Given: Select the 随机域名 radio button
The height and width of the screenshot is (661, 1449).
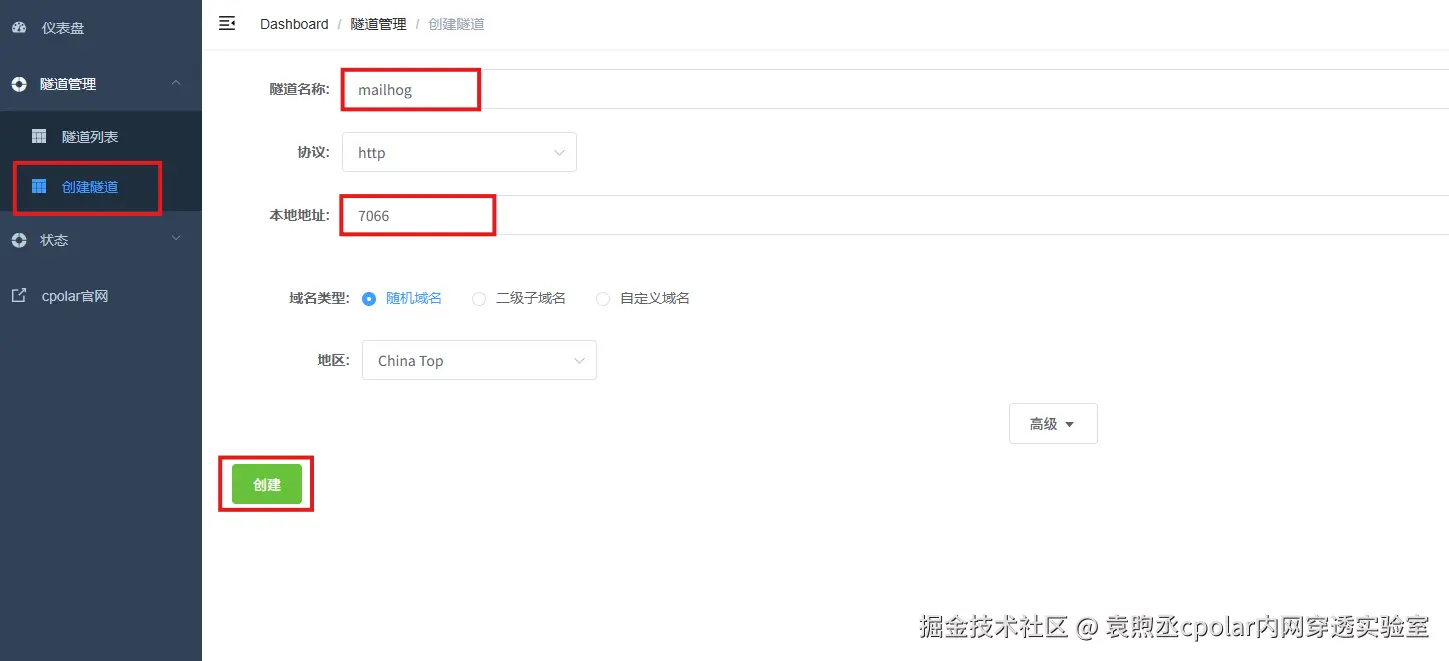Looking at the screenshot, I should 369,298.
